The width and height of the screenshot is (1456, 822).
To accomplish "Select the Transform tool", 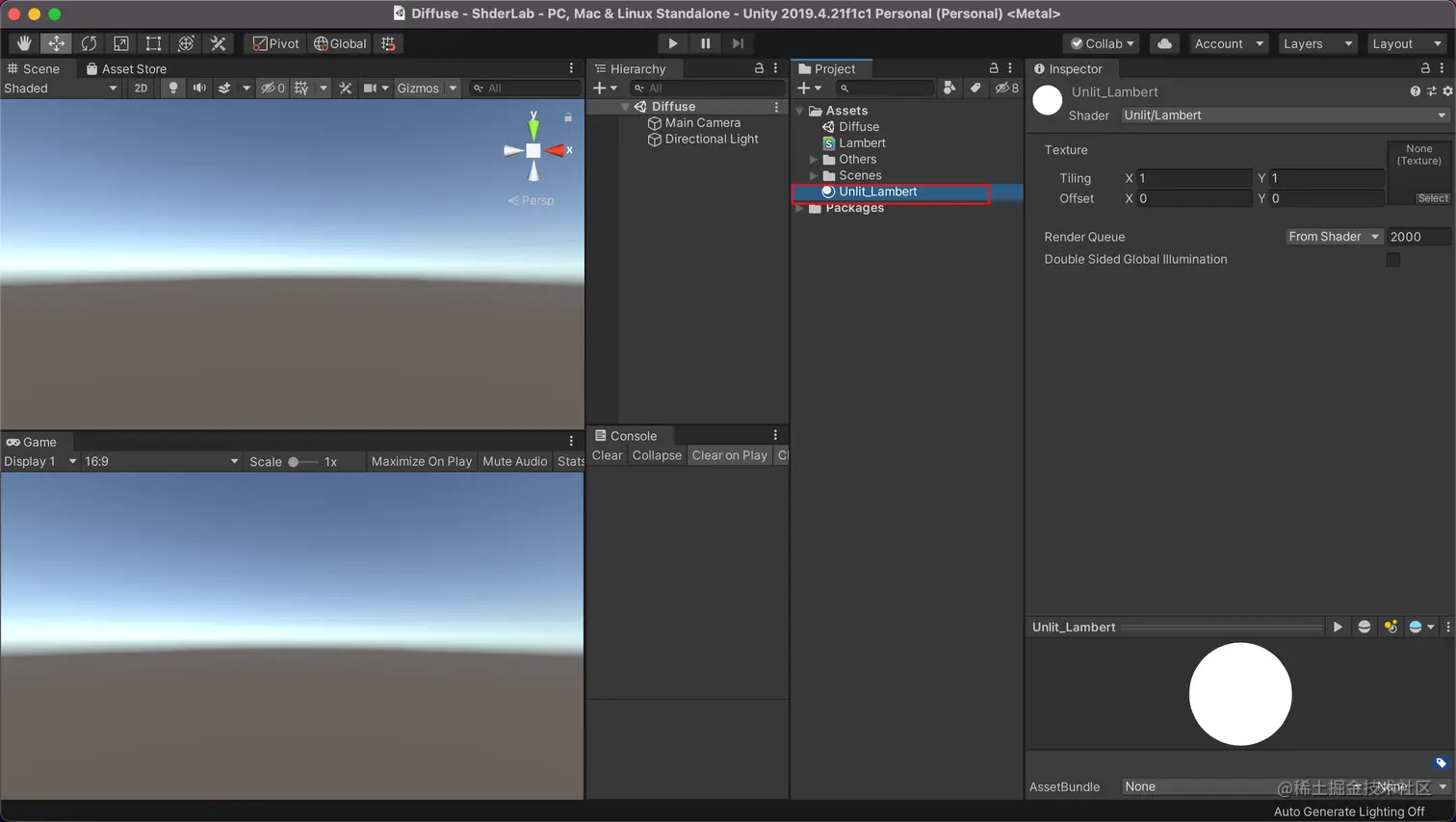I will pyautogui.click(x=186, y=43).
